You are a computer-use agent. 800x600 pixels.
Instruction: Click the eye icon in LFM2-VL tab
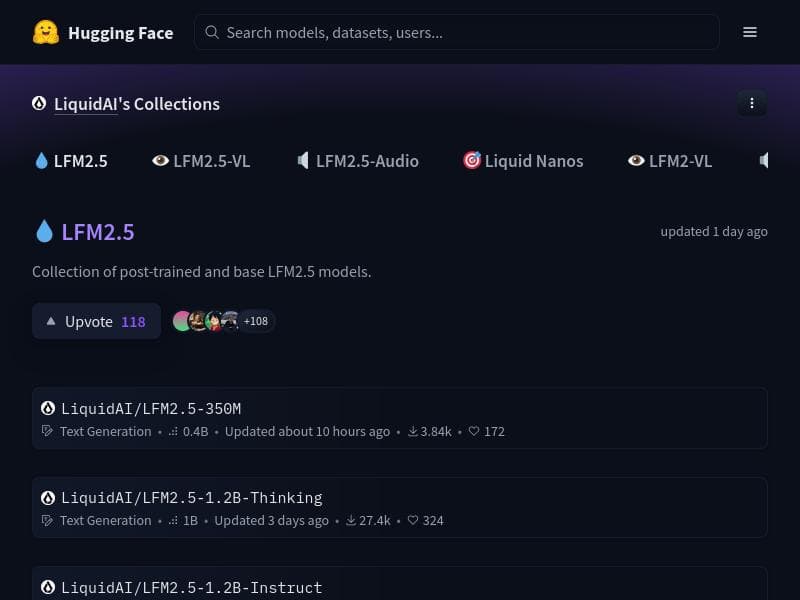point(636,161)
